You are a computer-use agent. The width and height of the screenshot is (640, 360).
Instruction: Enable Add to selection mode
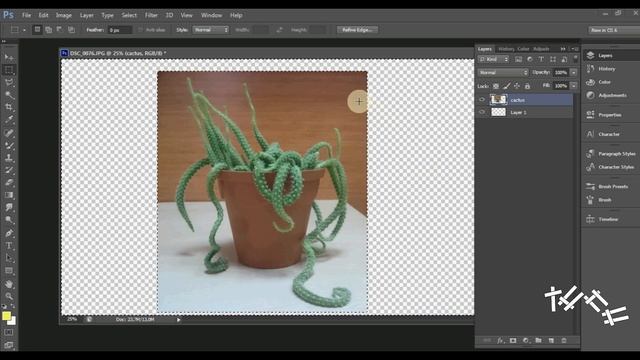[x=49, y=30]
